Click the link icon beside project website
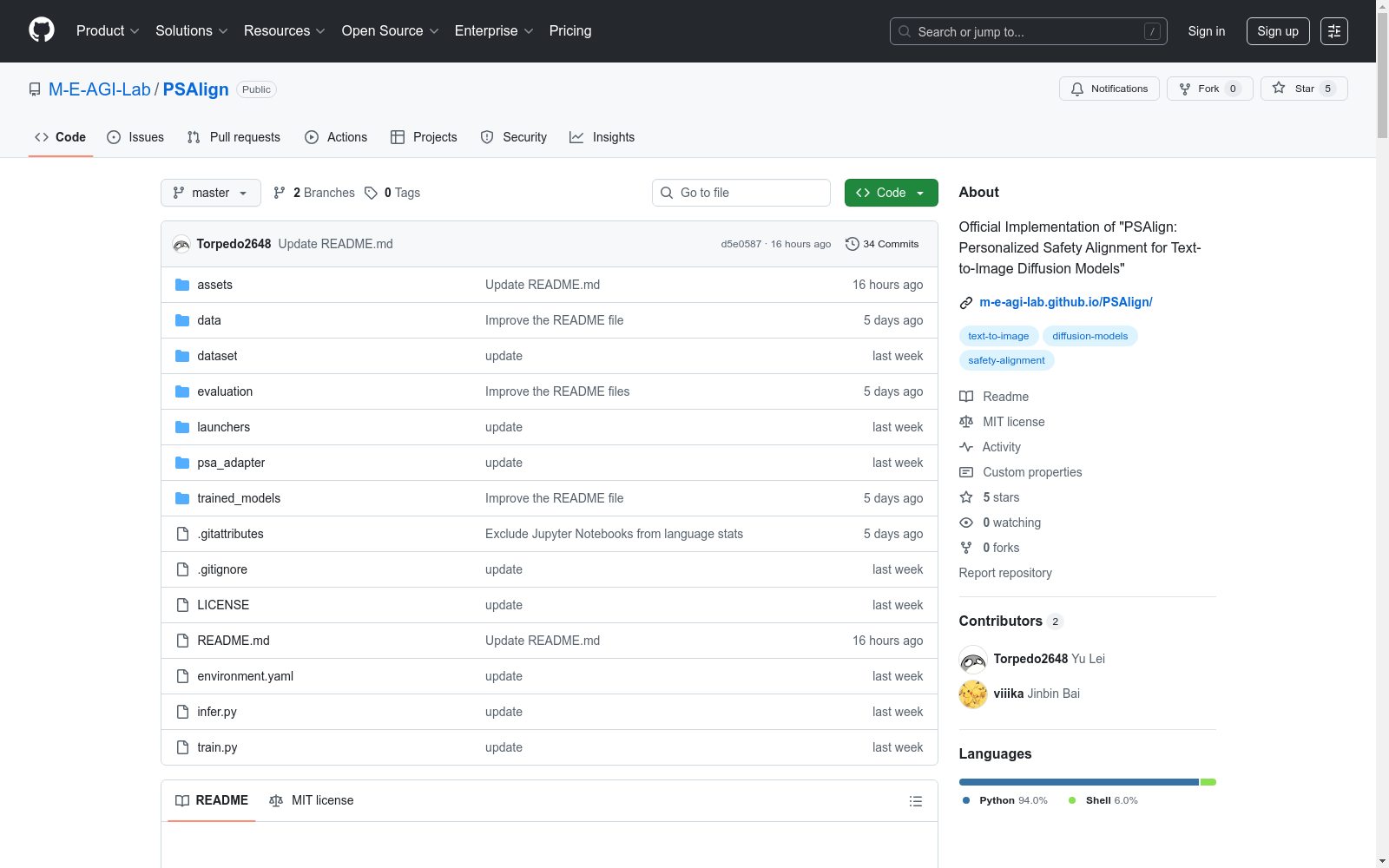This screenshot has width=1389, height=868. click(966, 303)
